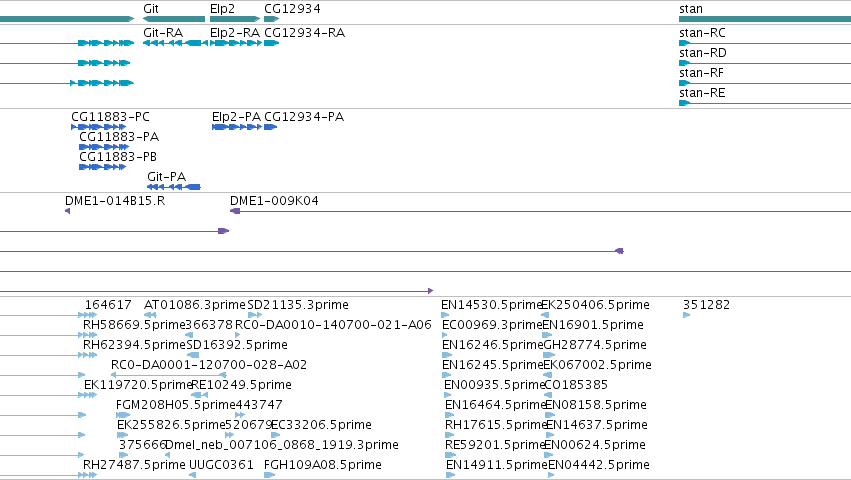
Task: Select the stan-RC transcript label
Action: pos(702,33)
